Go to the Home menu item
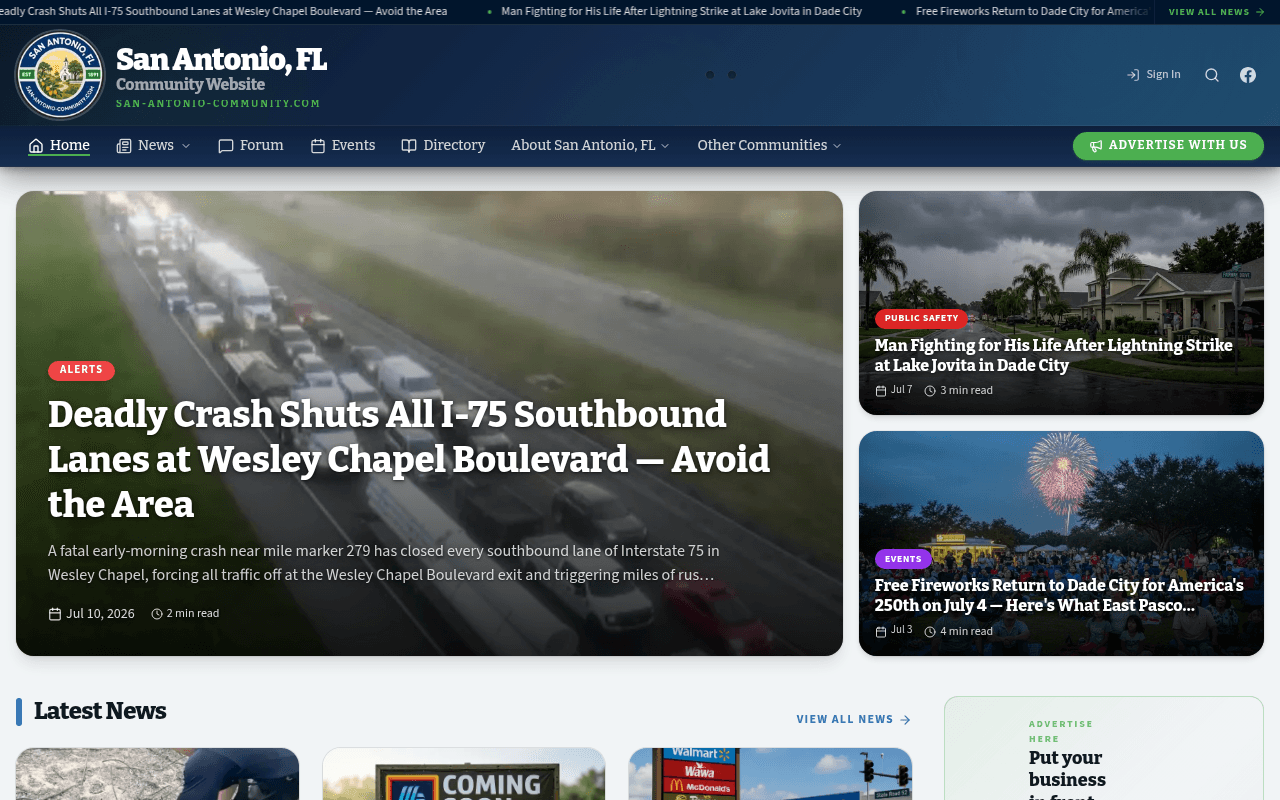The height and width of the screenshot is (800, 1280). click(x=59, y=146)
